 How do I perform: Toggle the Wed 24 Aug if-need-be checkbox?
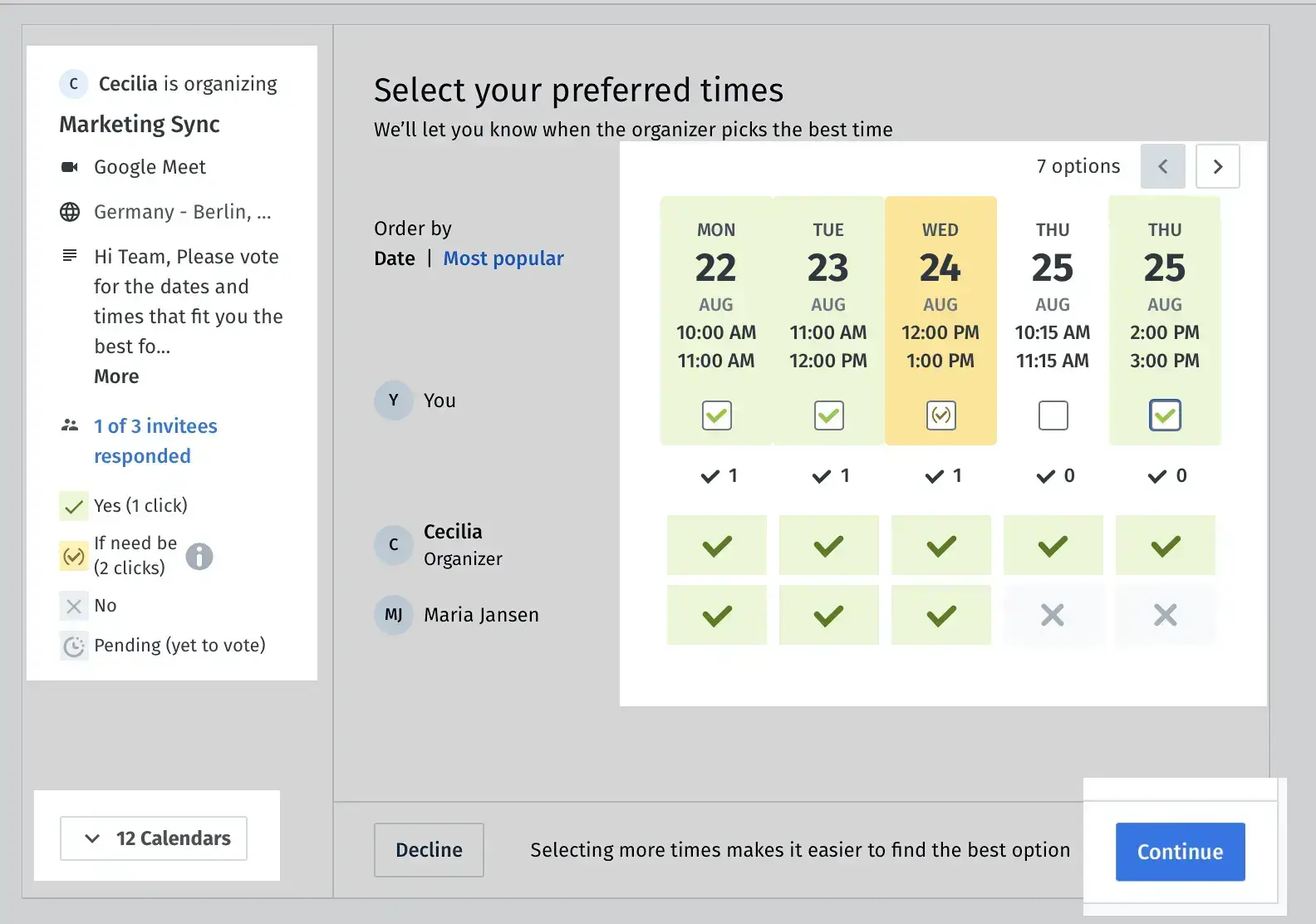point(941,415)
